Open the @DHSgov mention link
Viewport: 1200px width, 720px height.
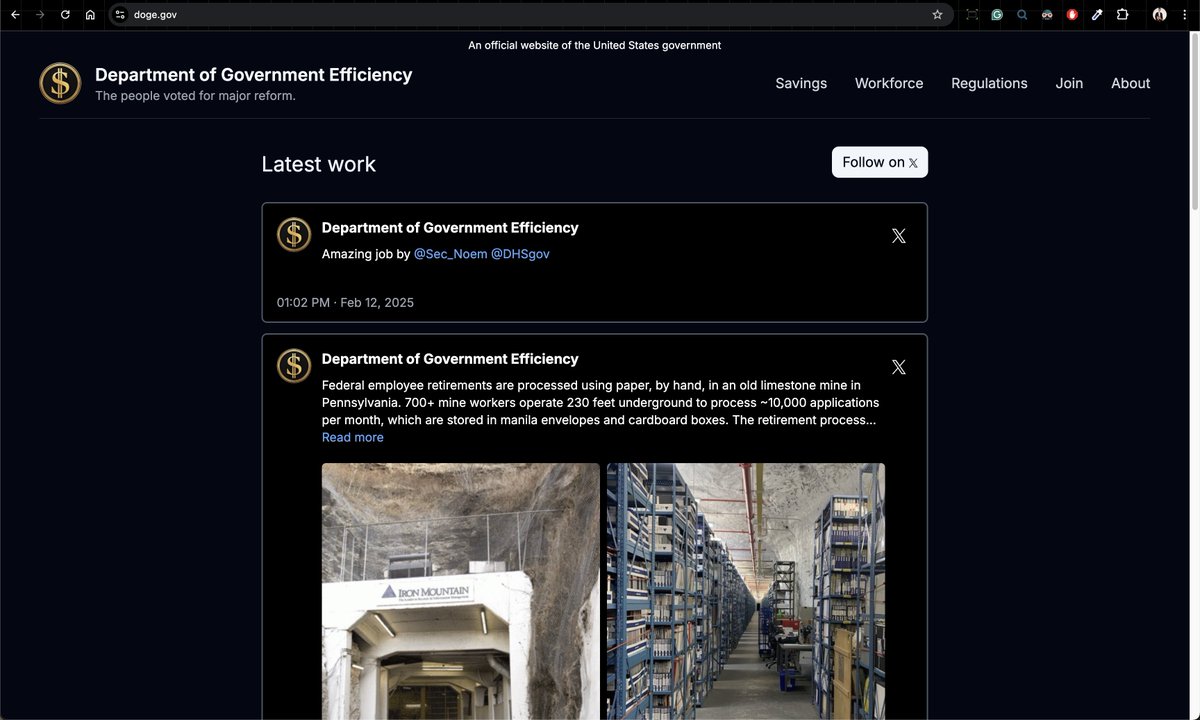point(520,254)
